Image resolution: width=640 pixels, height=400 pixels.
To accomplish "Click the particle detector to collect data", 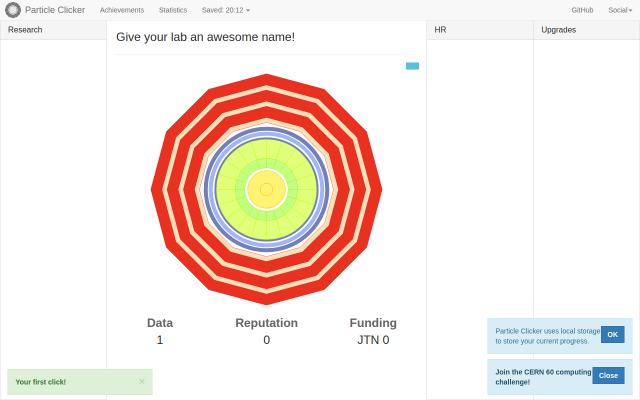I will pos(267,189).
